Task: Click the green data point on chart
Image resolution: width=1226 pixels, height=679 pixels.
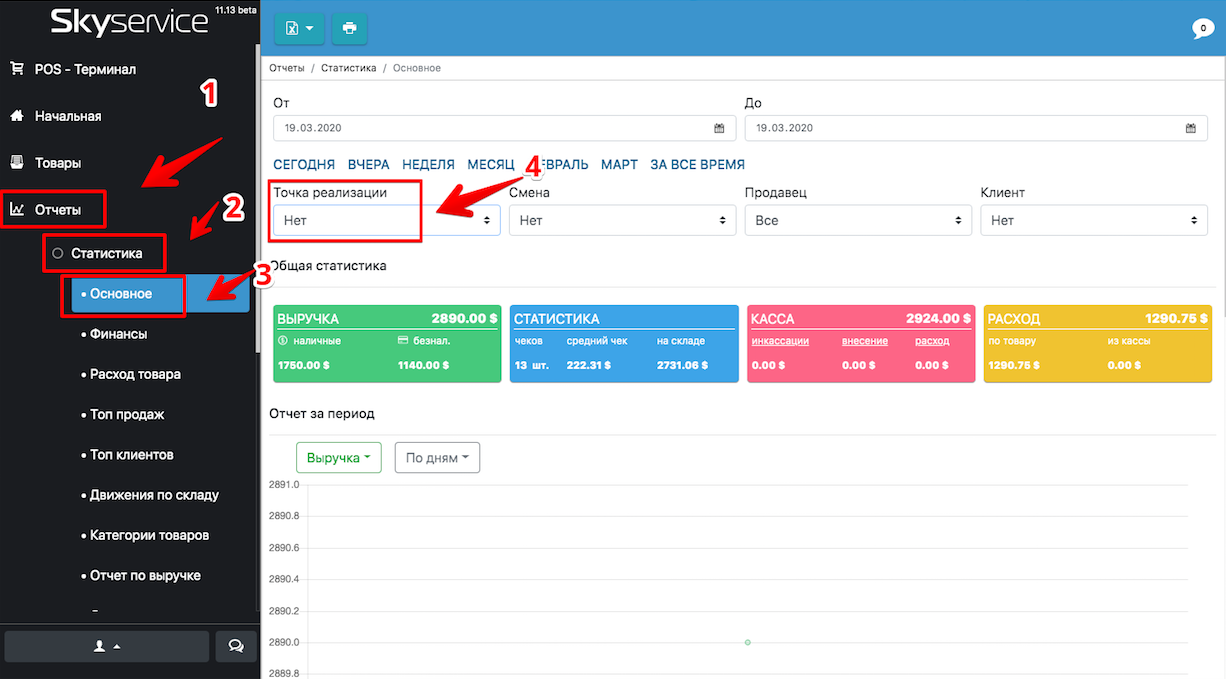Action: [747, 642]
